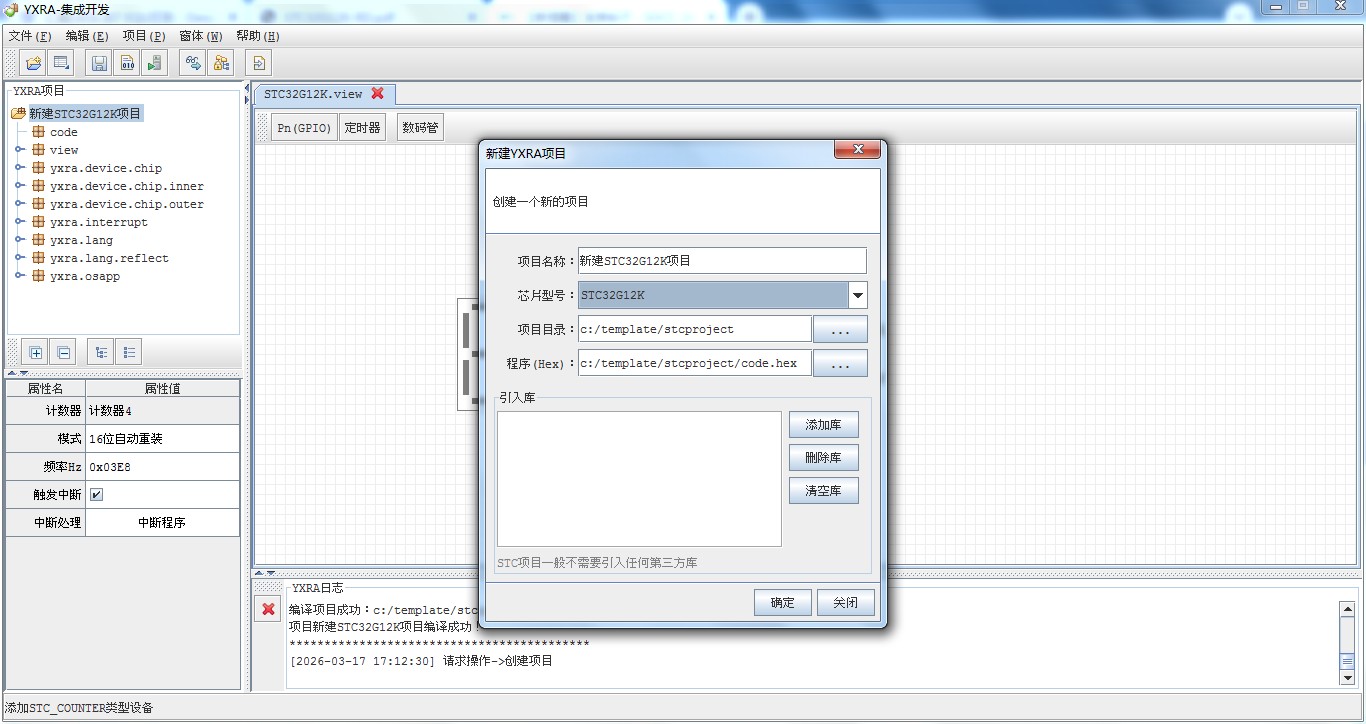Open the 芯片型号 chip model dropdown
1366x724 pixels.
coord(857,294)
